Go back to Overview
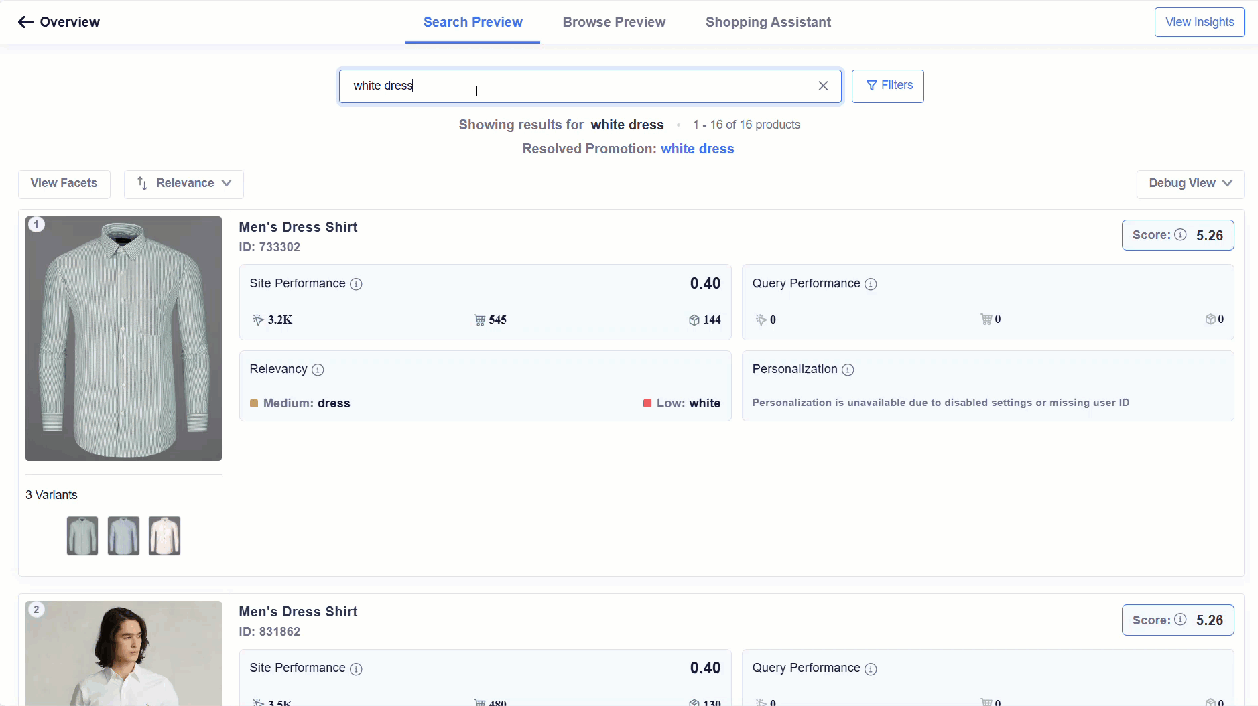The width and height of the screenshot is (1258, 706). [59, 22]
